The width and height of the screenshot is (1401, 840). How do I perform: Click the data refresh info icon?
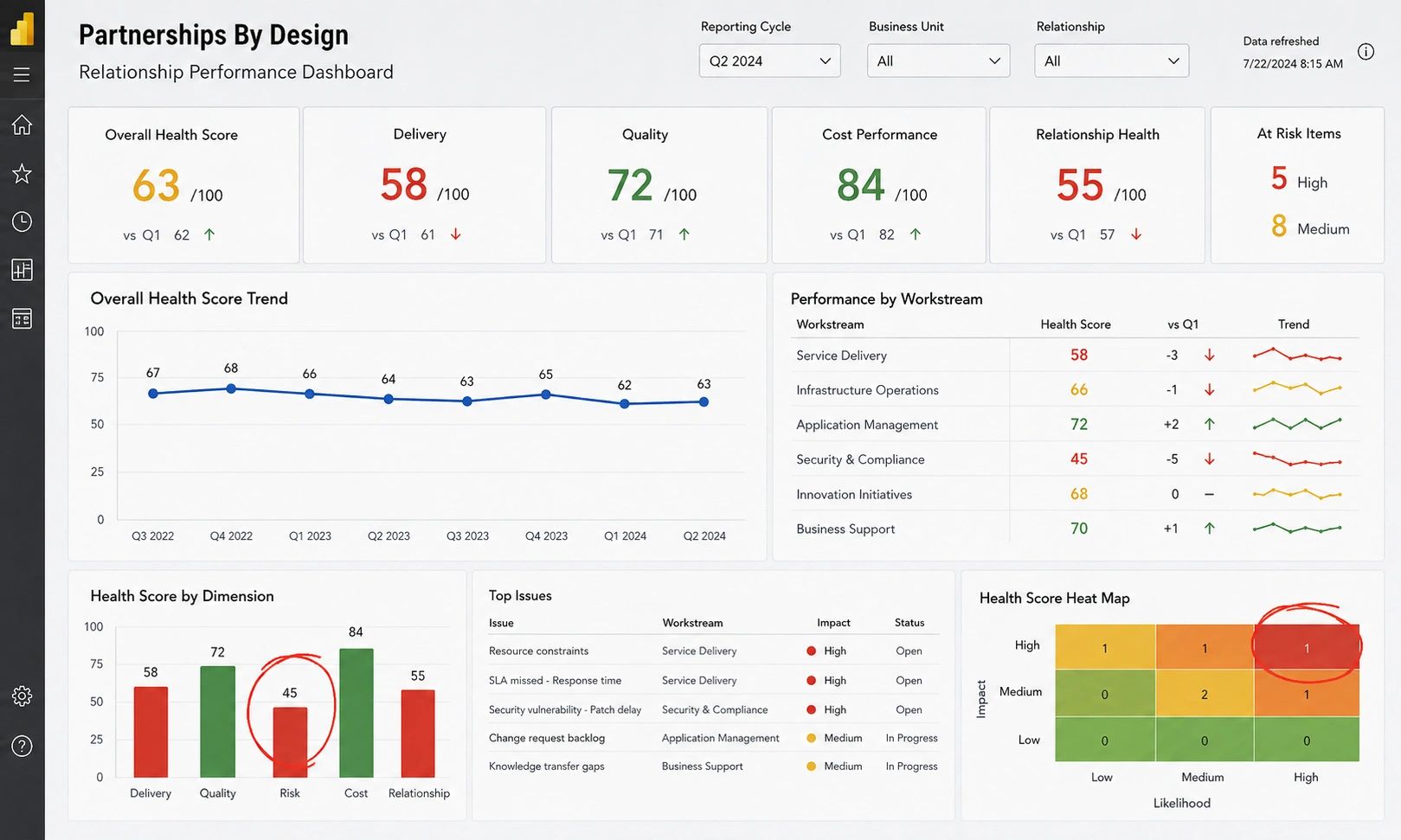point(1366,52)
